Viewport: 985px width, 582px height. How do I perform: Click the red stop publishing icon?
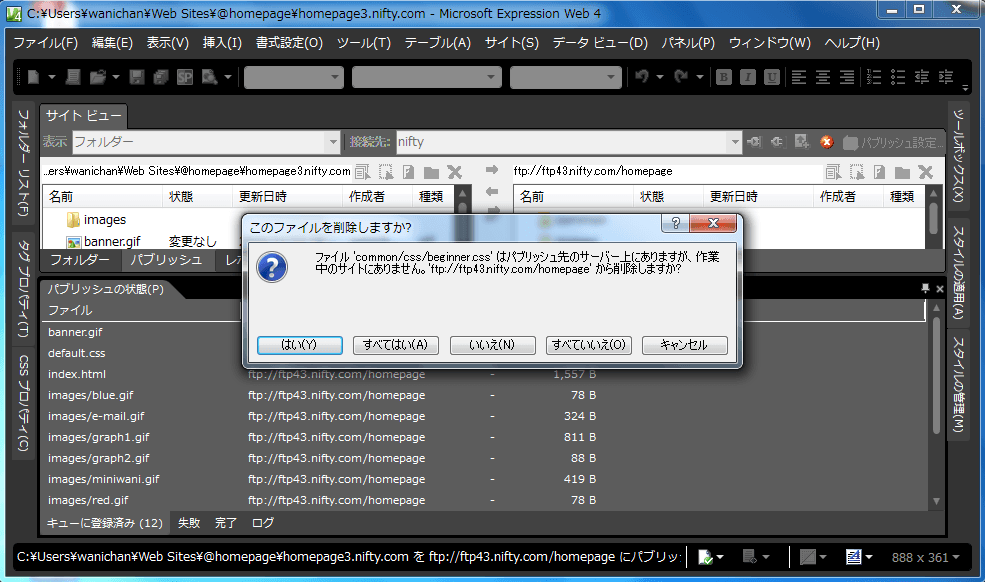pyautogui.click(x=827, y=142)
